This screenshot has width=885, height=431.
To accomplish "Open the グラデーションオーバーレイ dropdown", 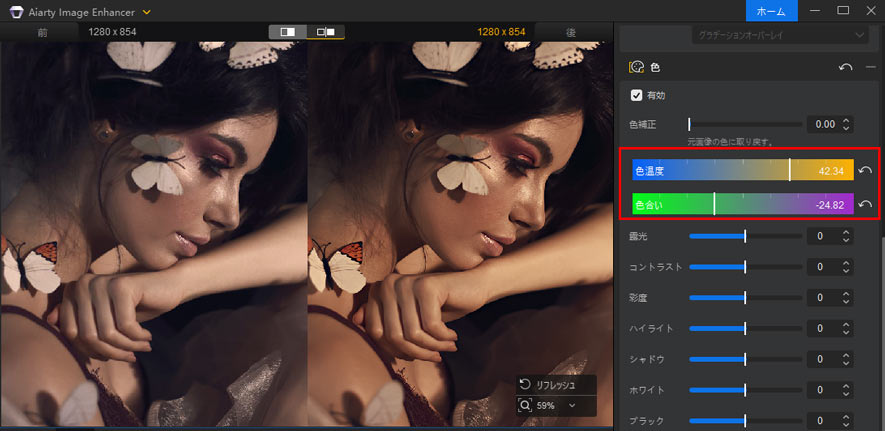I will pyautogui.click(x=781, y=35).
